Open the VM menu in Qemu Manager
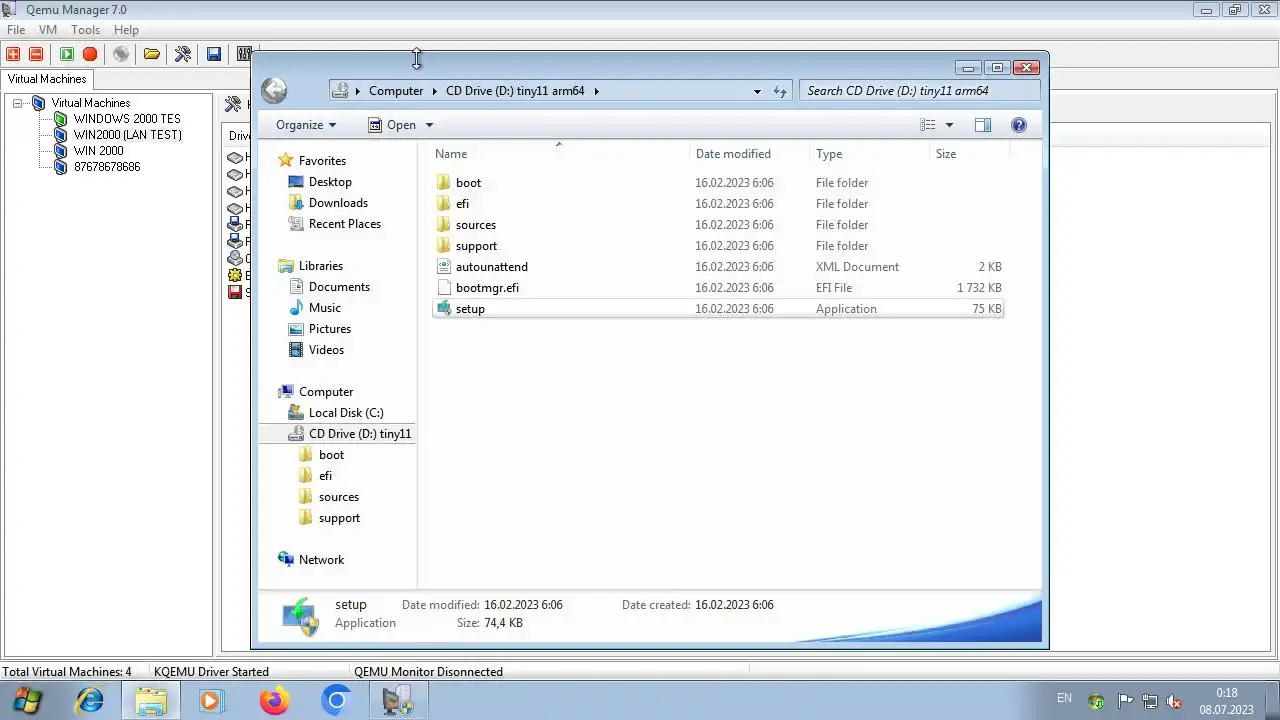The image size is (1280, 720). 48,30
